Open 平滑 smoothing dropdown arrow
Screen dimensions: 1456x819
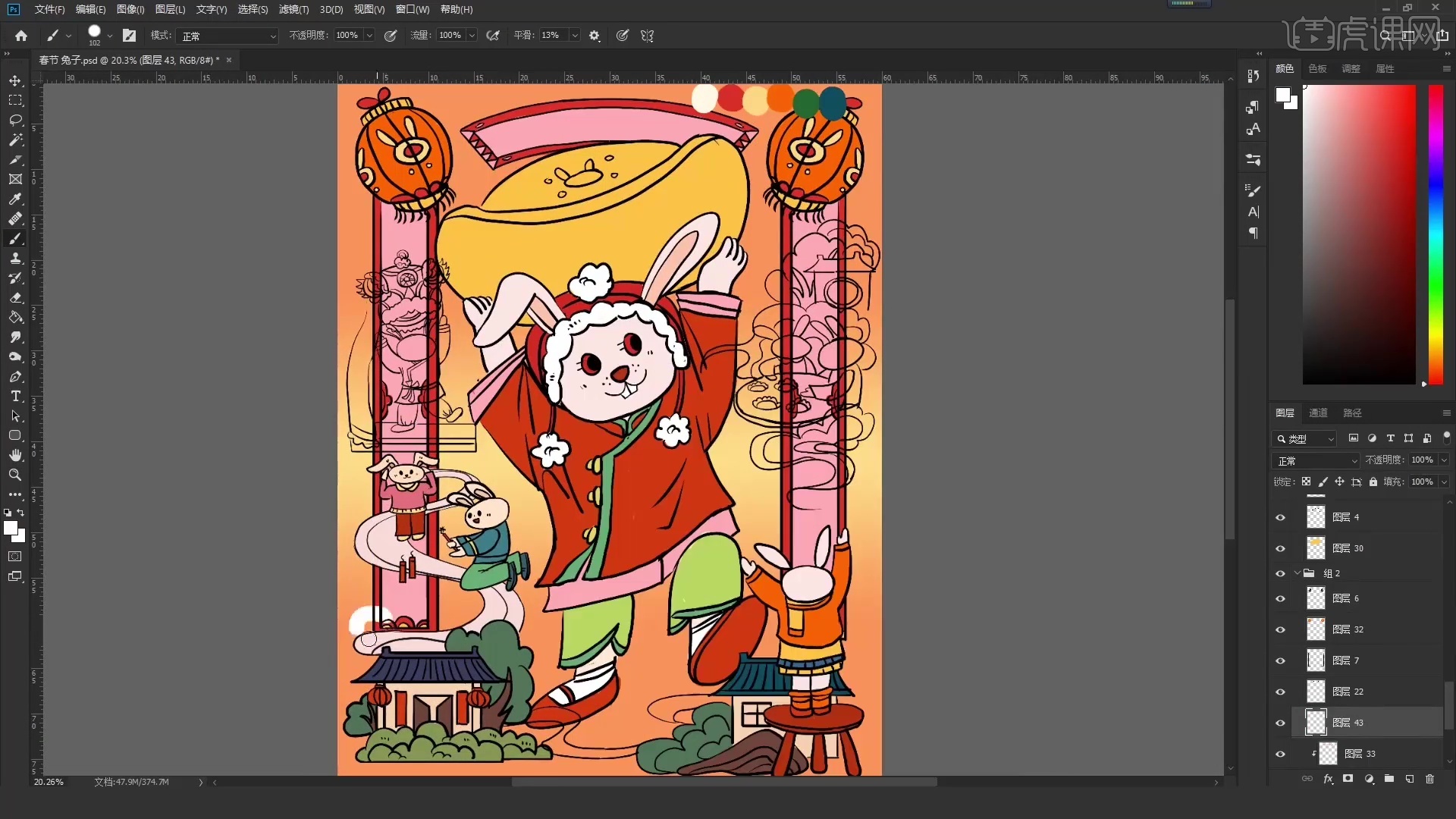[x=575, y=36]
